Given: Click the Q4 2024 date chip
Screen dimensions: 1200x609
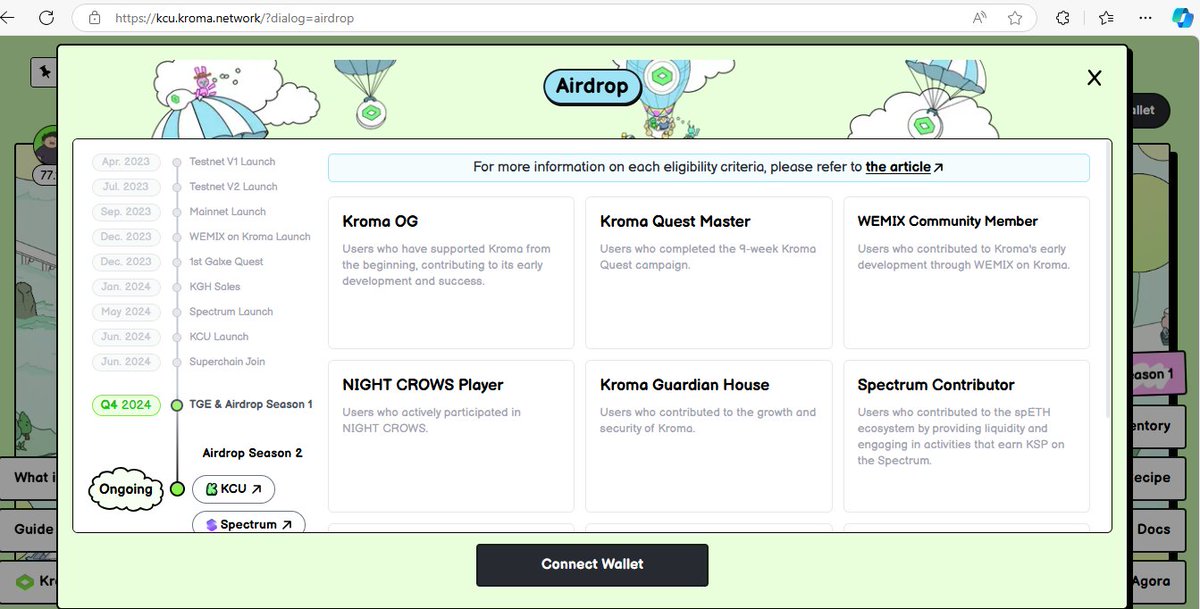Looking at the screenshot, I should [x=126, y=405].
